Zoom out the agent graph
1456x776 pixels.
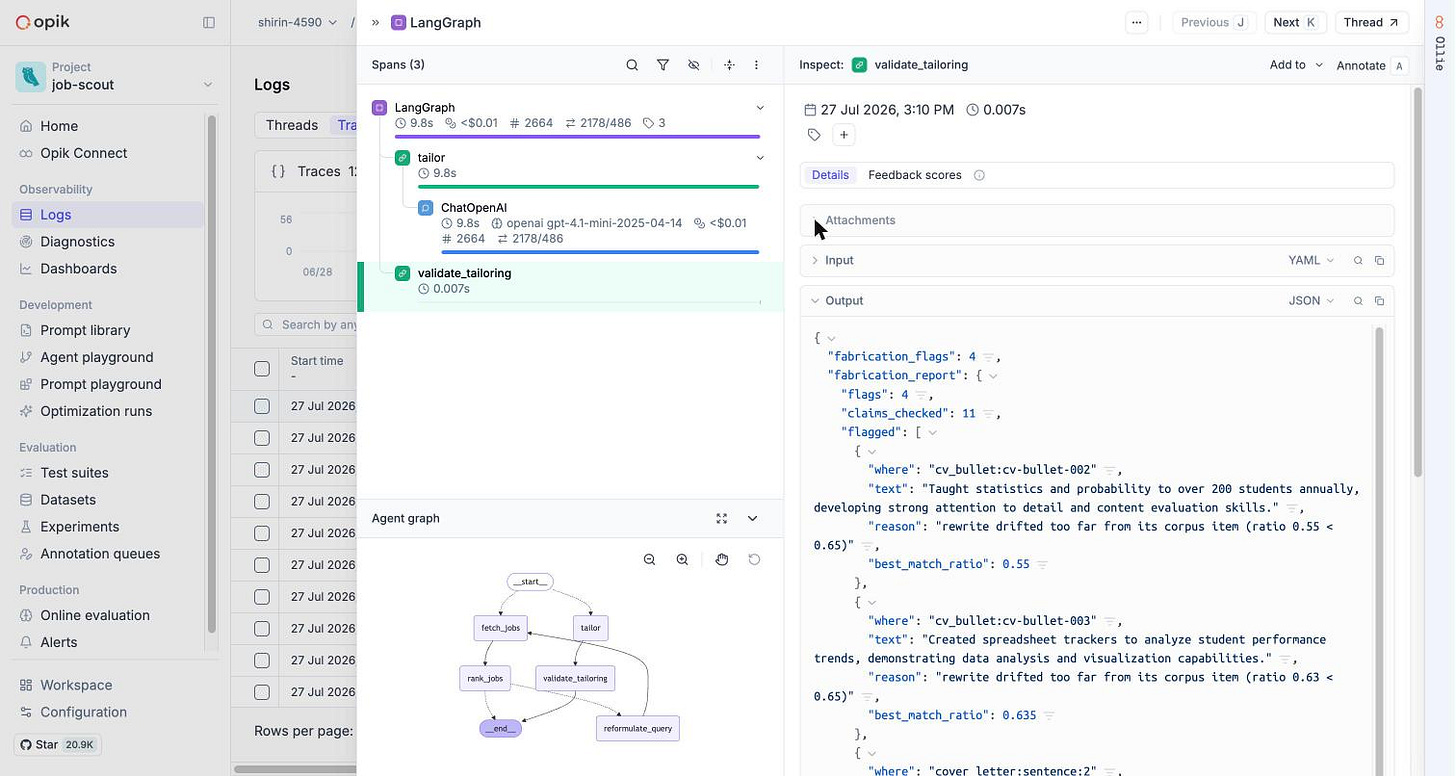coord(650,559)
